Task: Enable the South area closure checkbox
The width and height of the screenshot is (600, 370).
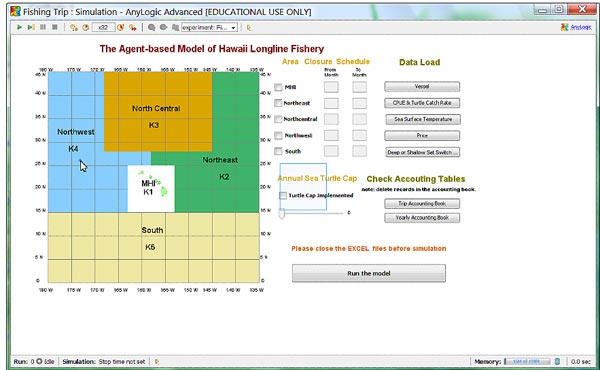Action: click(x=279, y=151)
